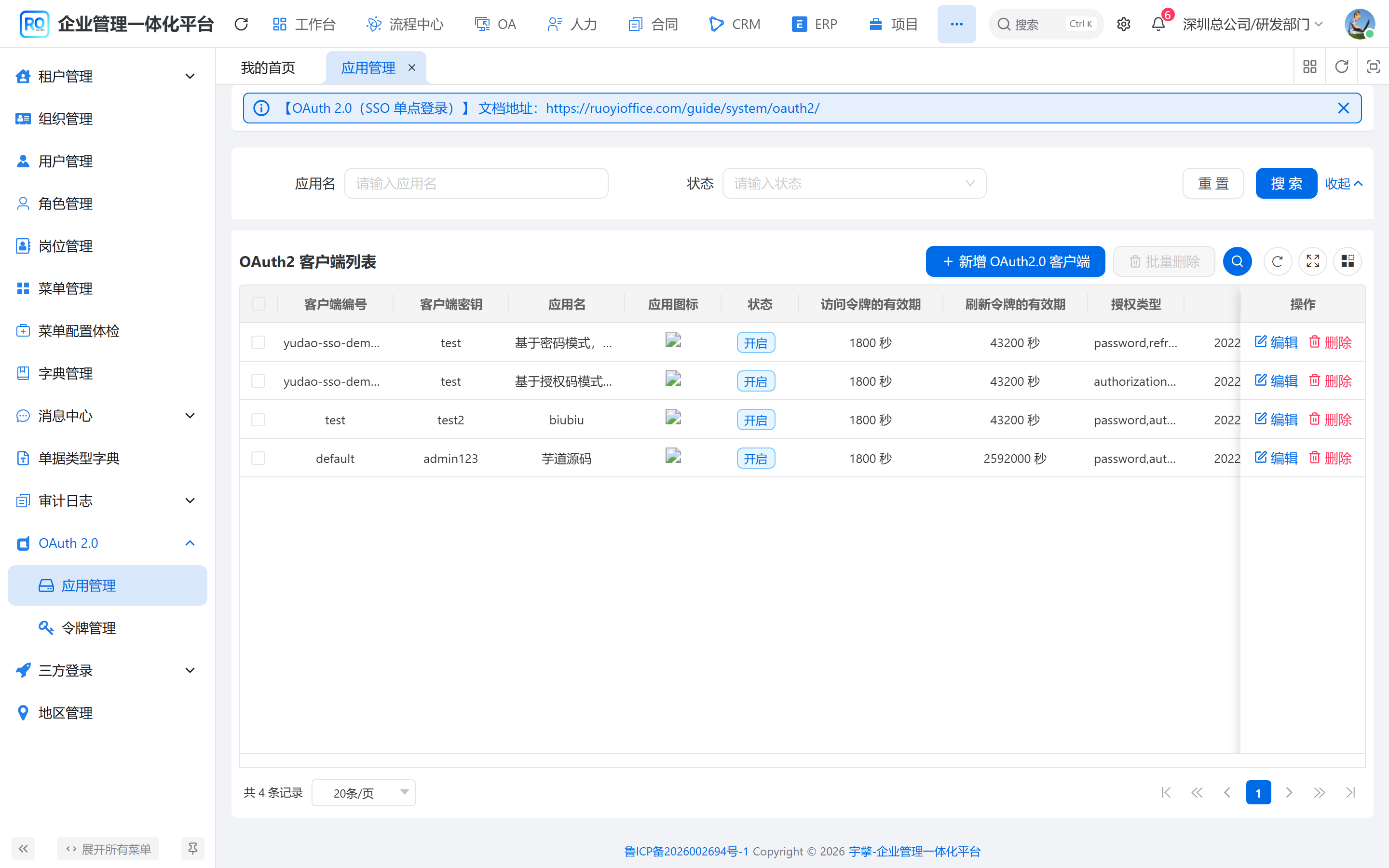Collapse the OAuth 2.0 sidebar menu

coord(108,543)
